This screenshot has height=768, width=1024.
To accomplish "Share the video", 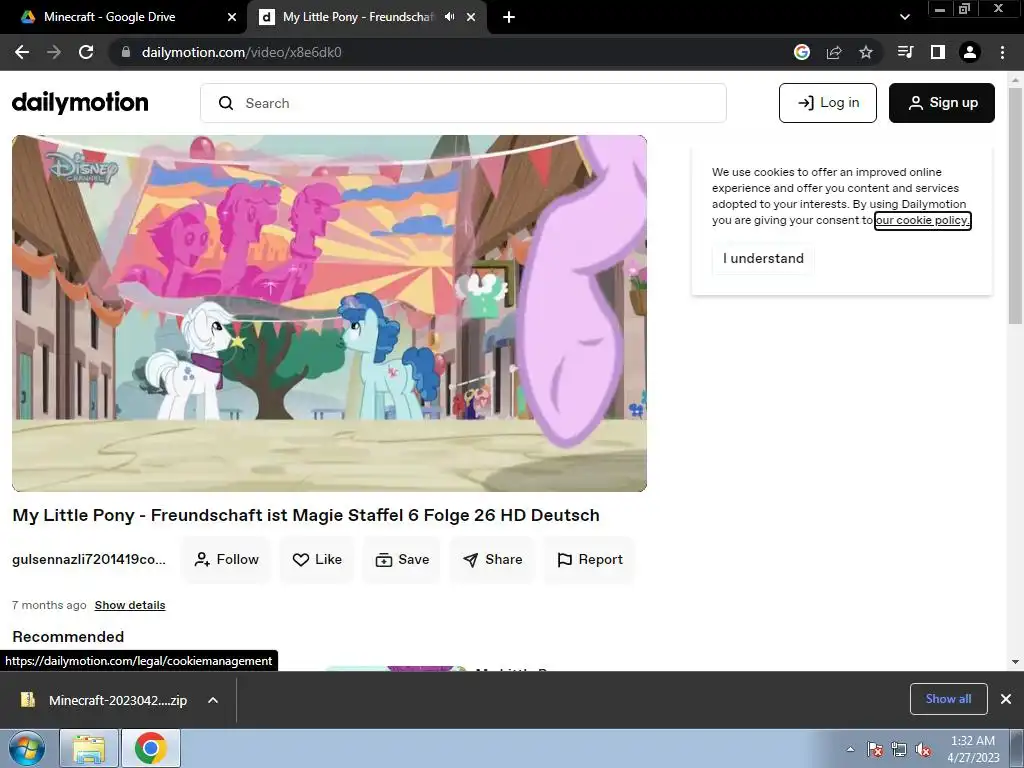I will (492, 560).
